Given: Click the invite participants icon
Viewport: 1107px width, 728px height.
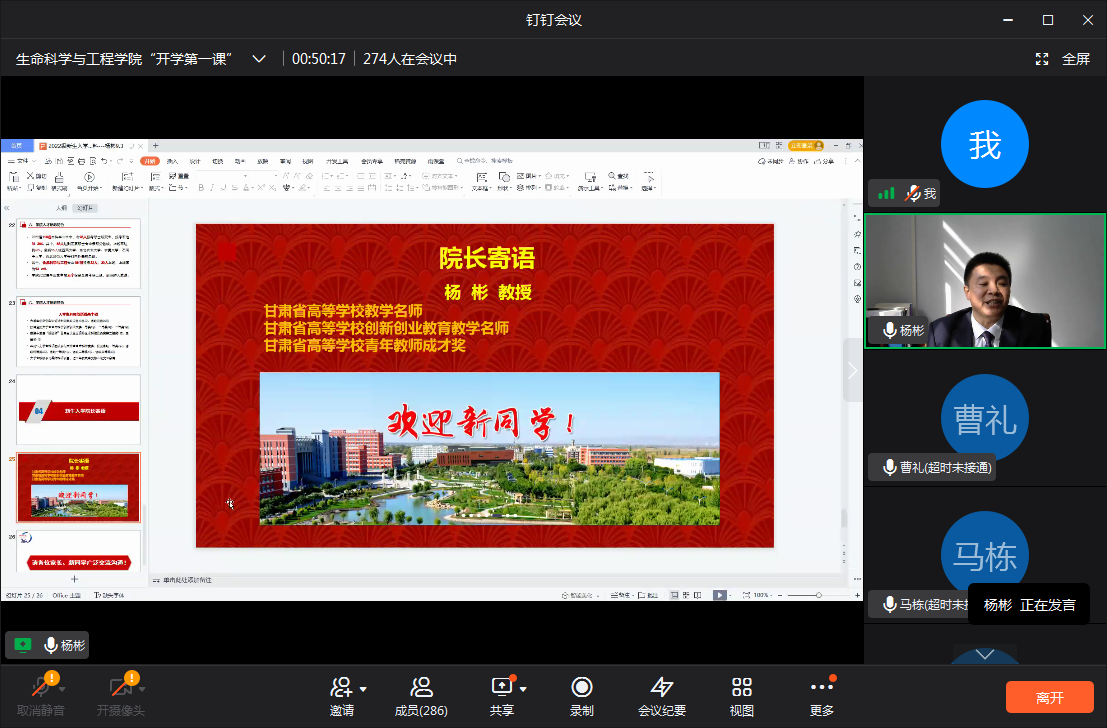Looking at the screenshot, I should tap(341, 688).
